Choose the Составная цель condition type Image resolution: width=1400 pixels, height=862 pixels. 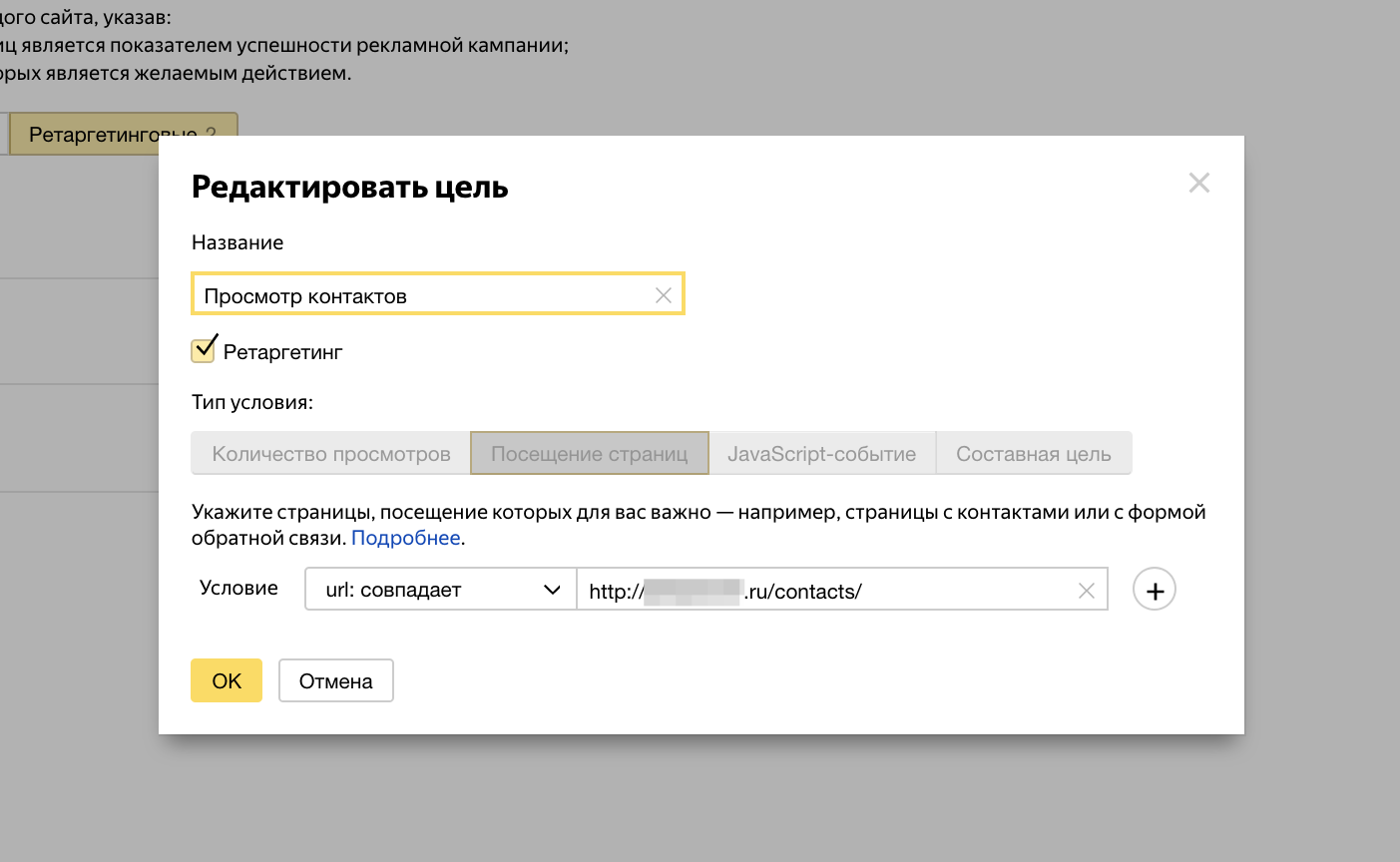coord(1033,454)
